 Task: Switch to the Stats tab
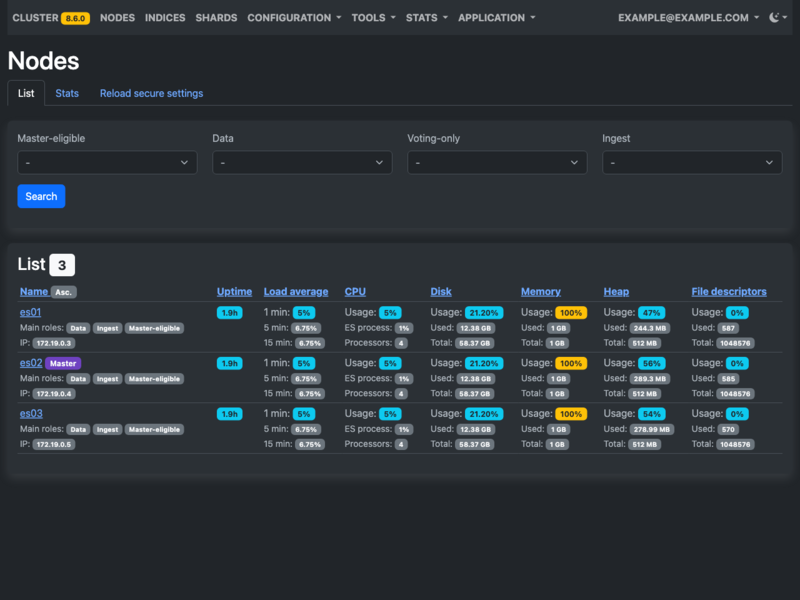click(67, 93)
